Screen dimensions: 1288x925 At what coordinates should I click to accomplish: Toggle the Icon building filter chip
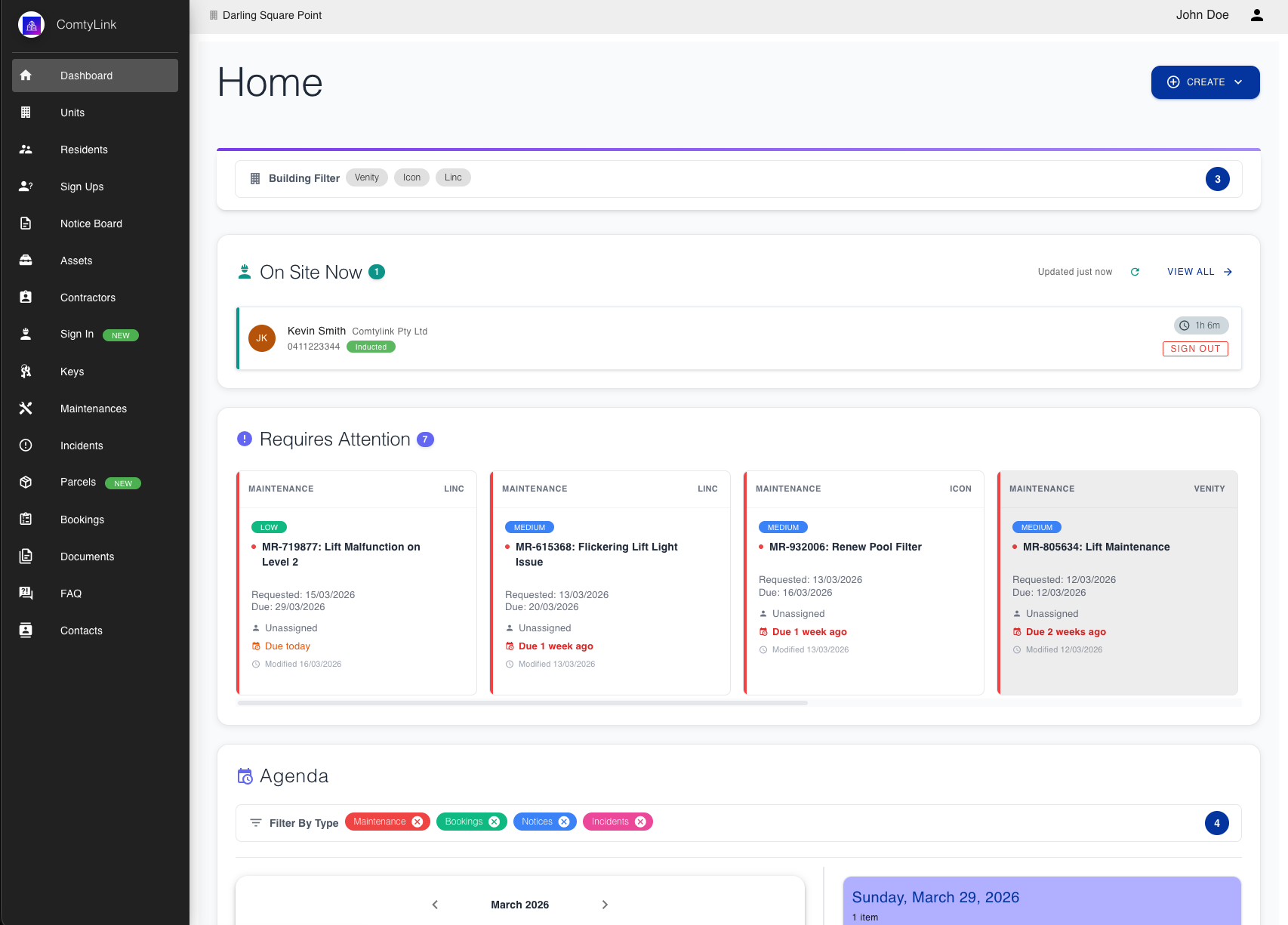coord(411,177)
